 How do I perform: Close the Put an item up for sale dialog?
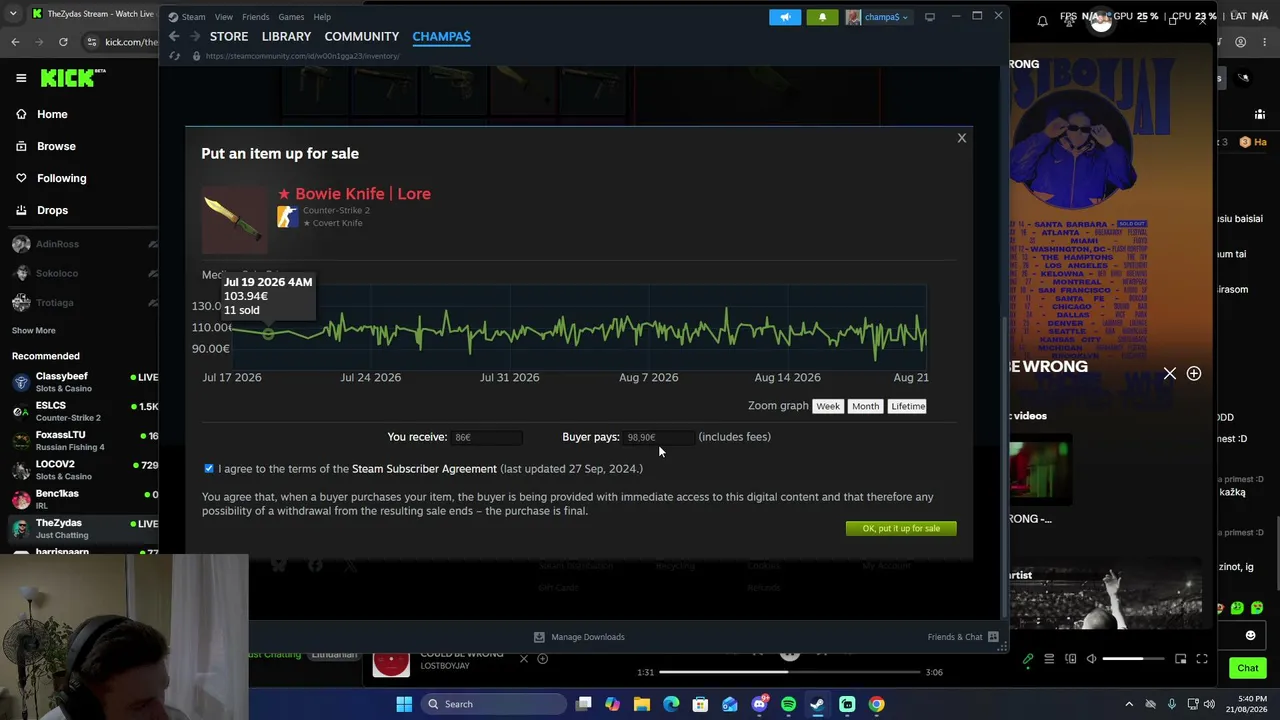point(962,138)
